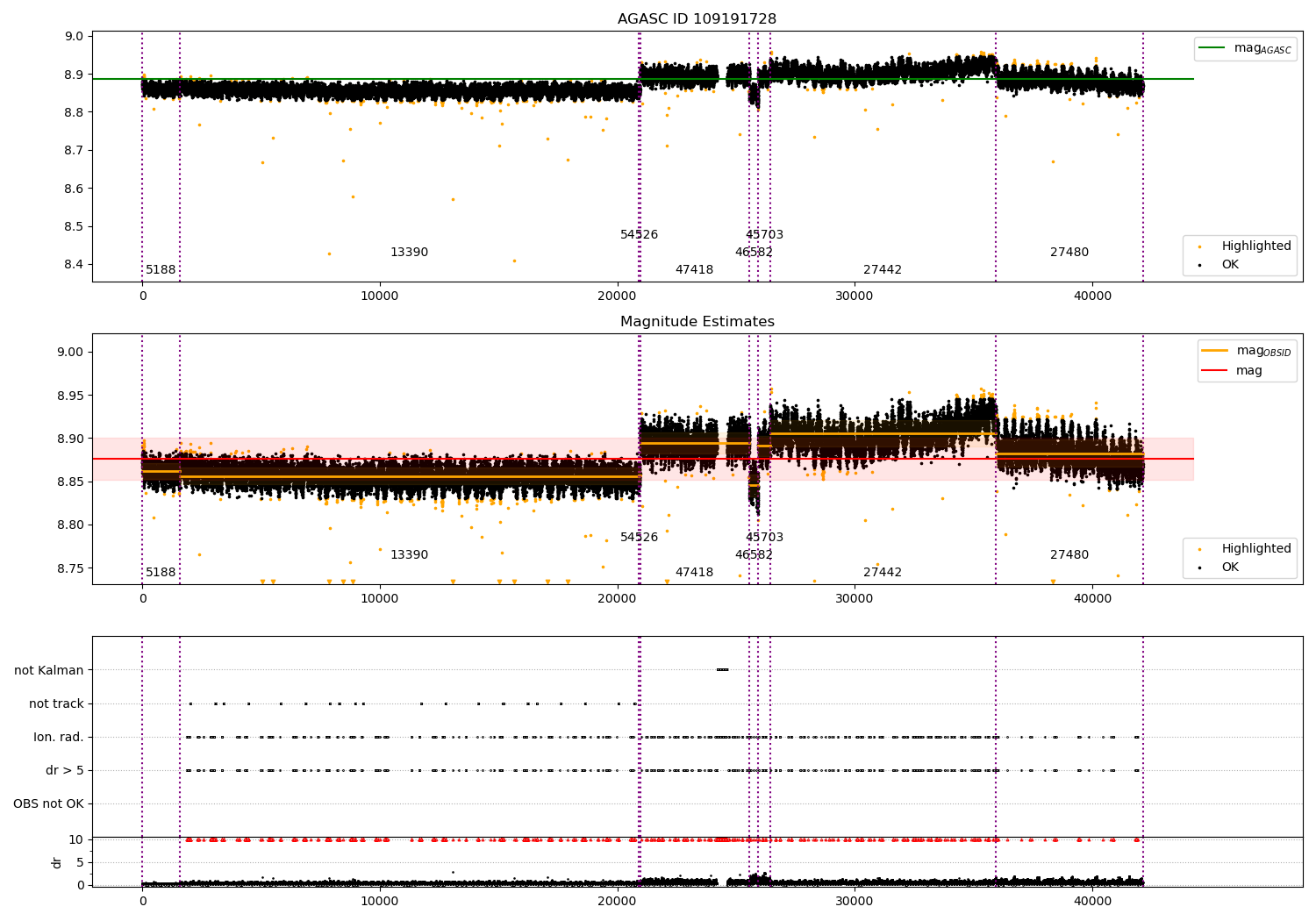This screenshot has height=921, width=1316.
Task: Click the 'Ion. rad.' axis label
Action: coord(59,737)
